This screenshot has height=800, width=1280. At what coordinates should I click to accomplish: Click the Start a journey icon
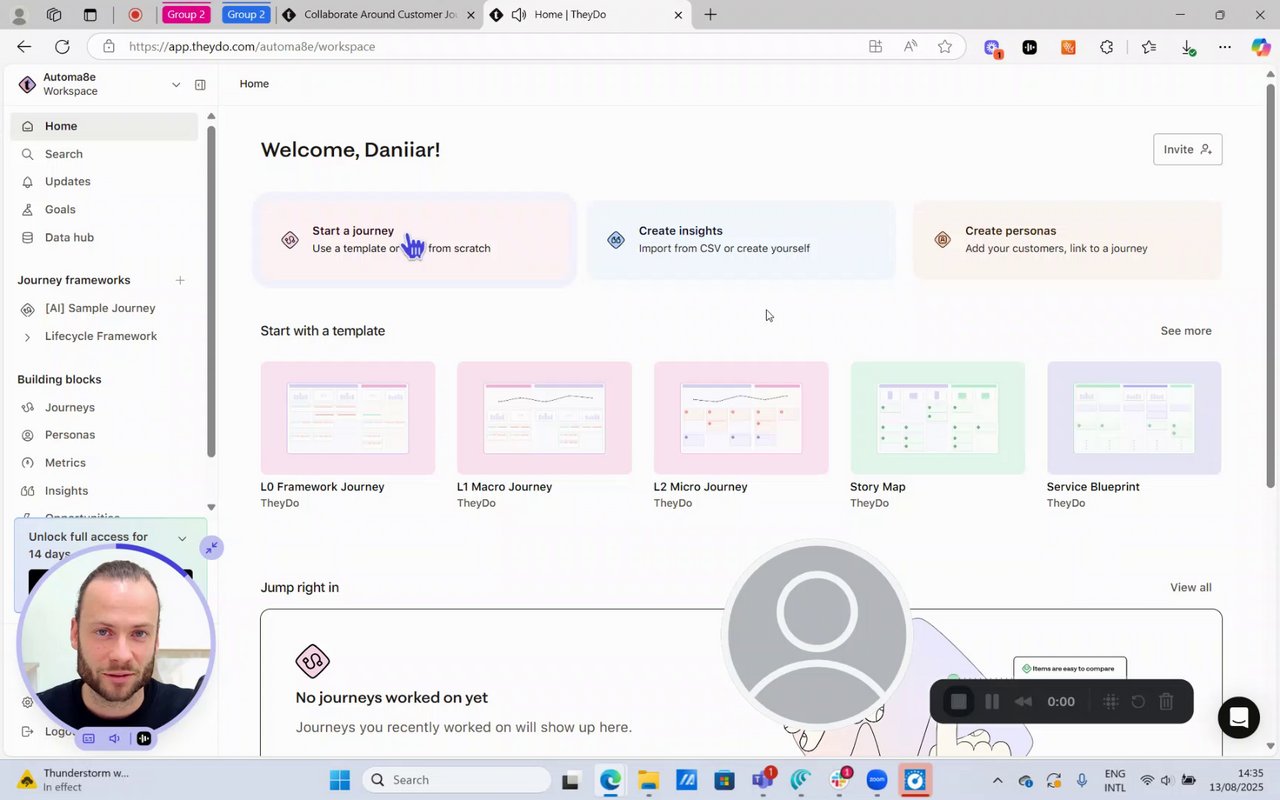point(290,240)
